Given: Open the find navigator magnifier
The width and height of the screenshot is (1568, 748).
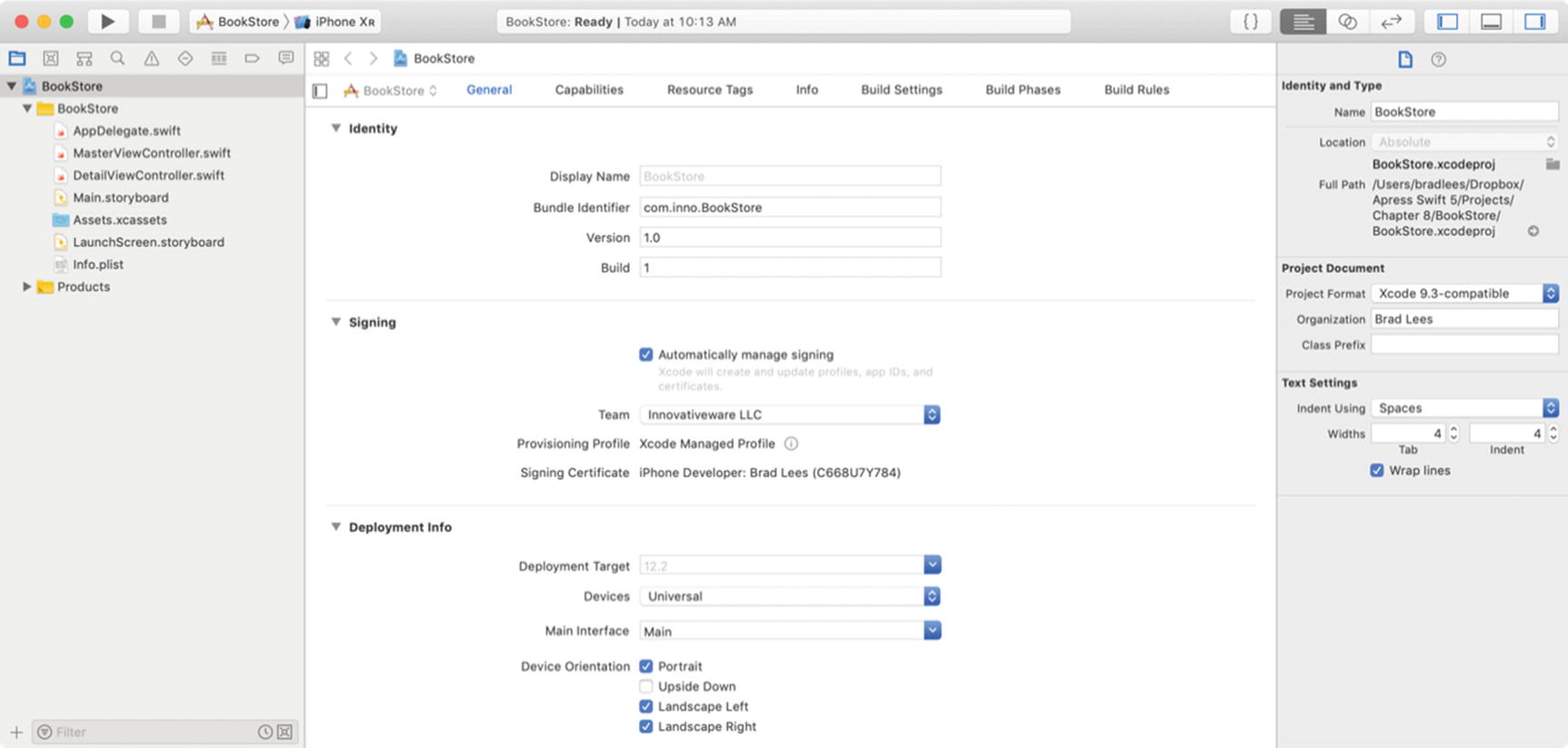Looking at the screenshot, I should [117, 58].
